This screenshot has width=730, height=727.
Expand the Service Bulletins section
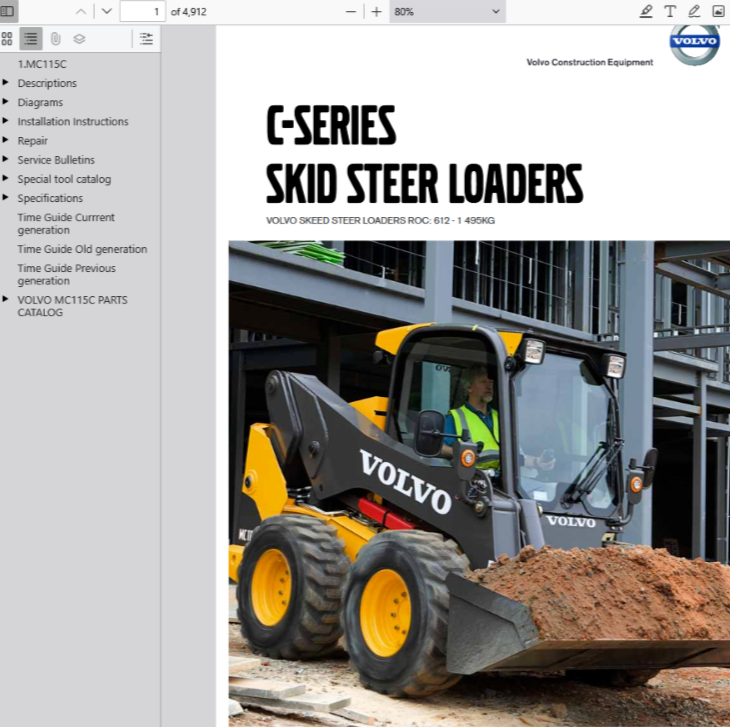6,159
